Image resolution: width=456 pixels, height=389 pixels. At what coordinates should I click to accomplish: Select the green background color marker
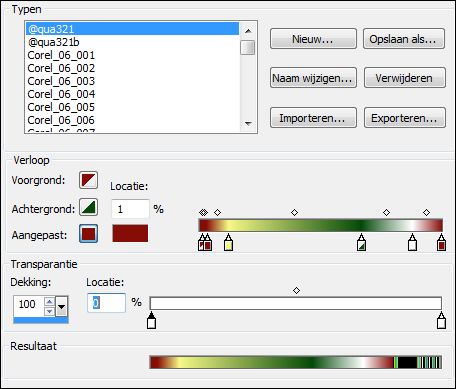click(x=361, y=243)
